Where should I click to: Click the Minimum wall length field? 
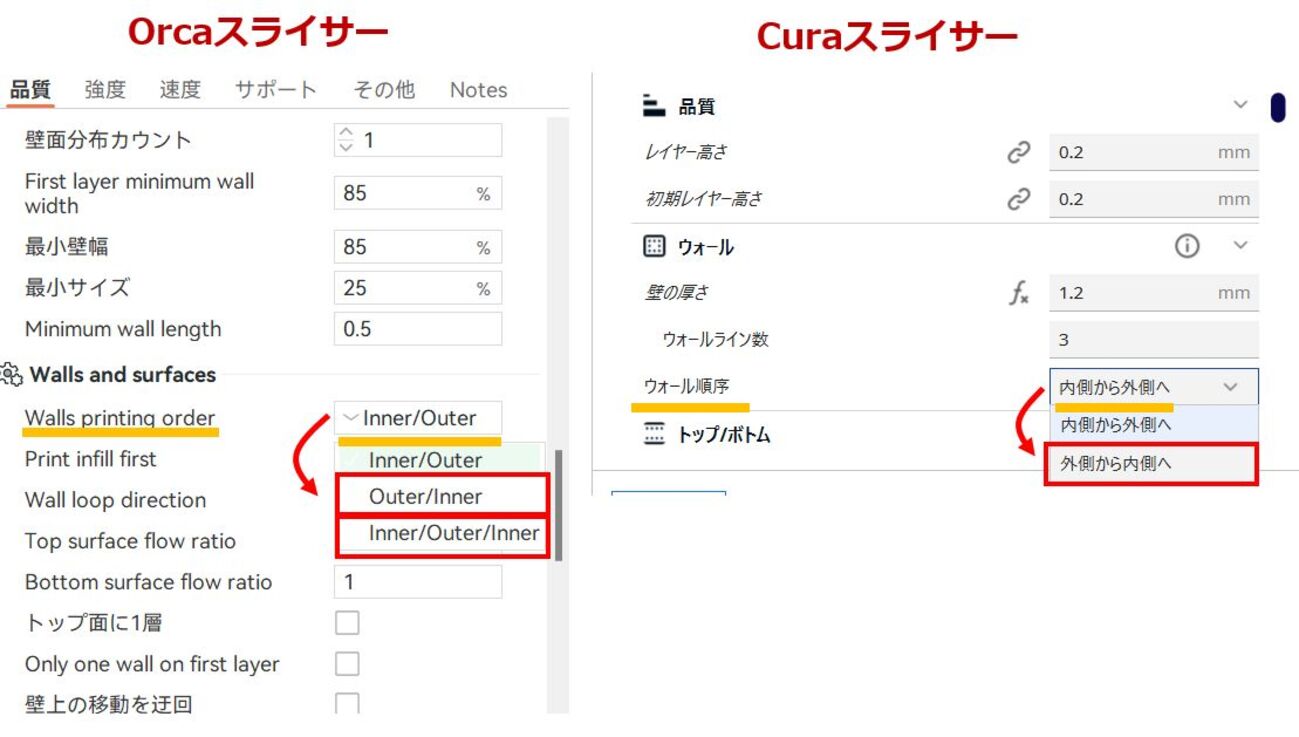[418, 329]
